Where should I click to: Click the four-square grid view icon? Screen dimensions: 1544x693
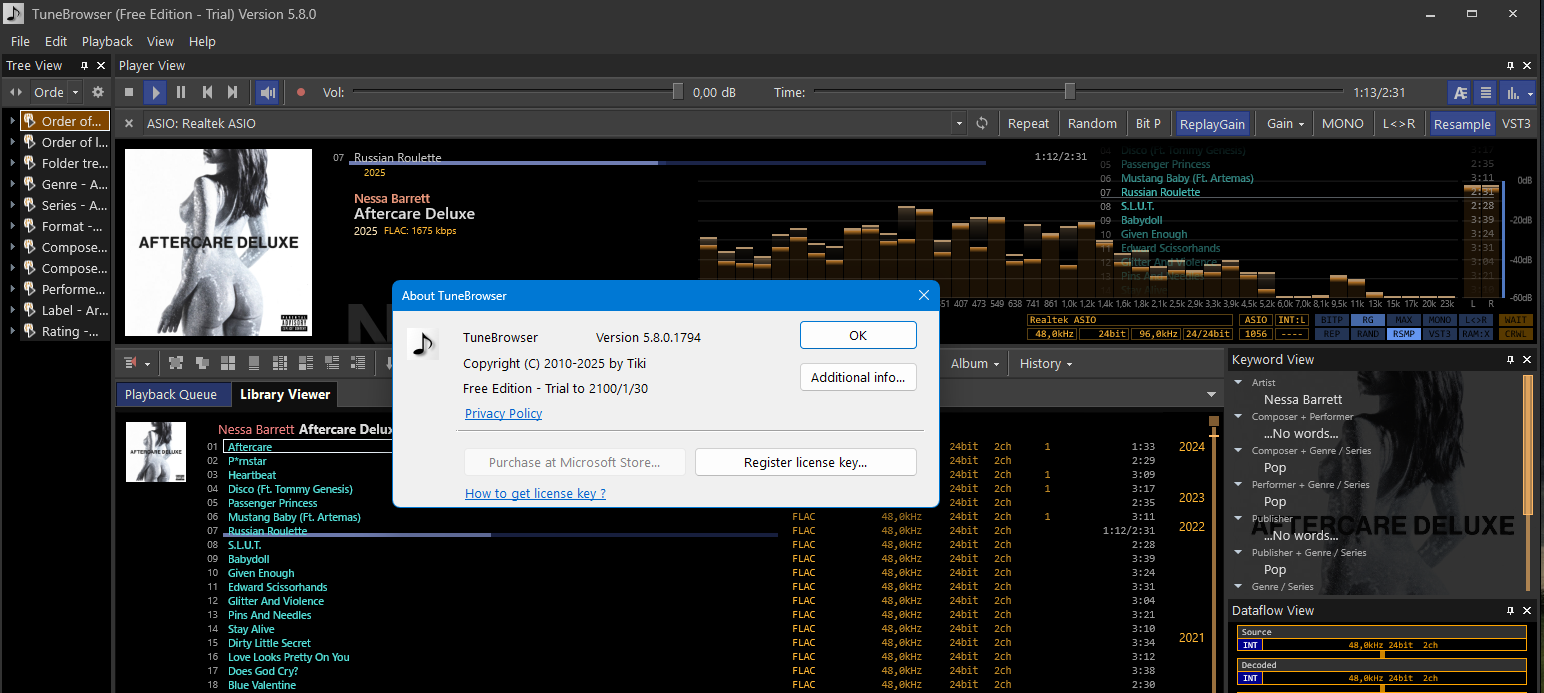tap(227, 363)
